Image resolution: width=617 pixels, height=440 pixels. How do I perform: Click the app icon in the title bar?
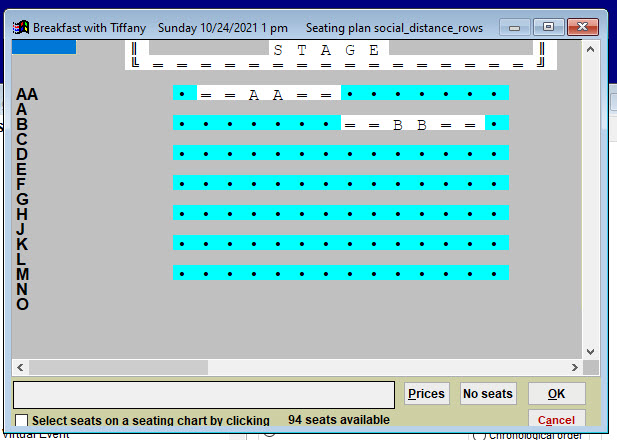pos(21,28)
